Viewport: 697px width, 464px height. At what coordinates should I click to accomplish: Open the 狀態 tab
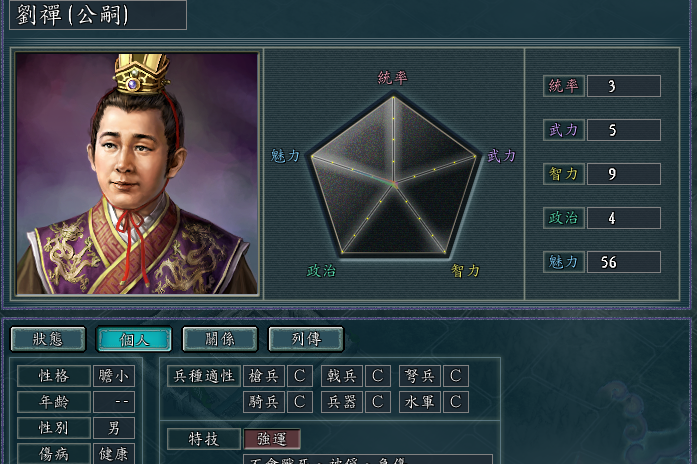tap(48, 339)
